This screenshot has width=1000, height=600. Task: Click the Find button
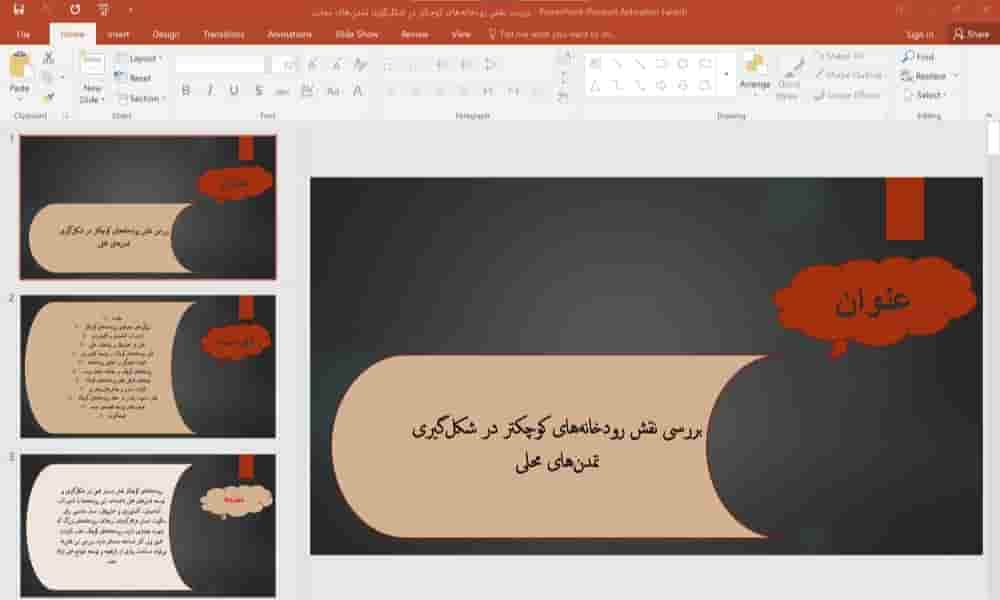[x=918, y=57]
